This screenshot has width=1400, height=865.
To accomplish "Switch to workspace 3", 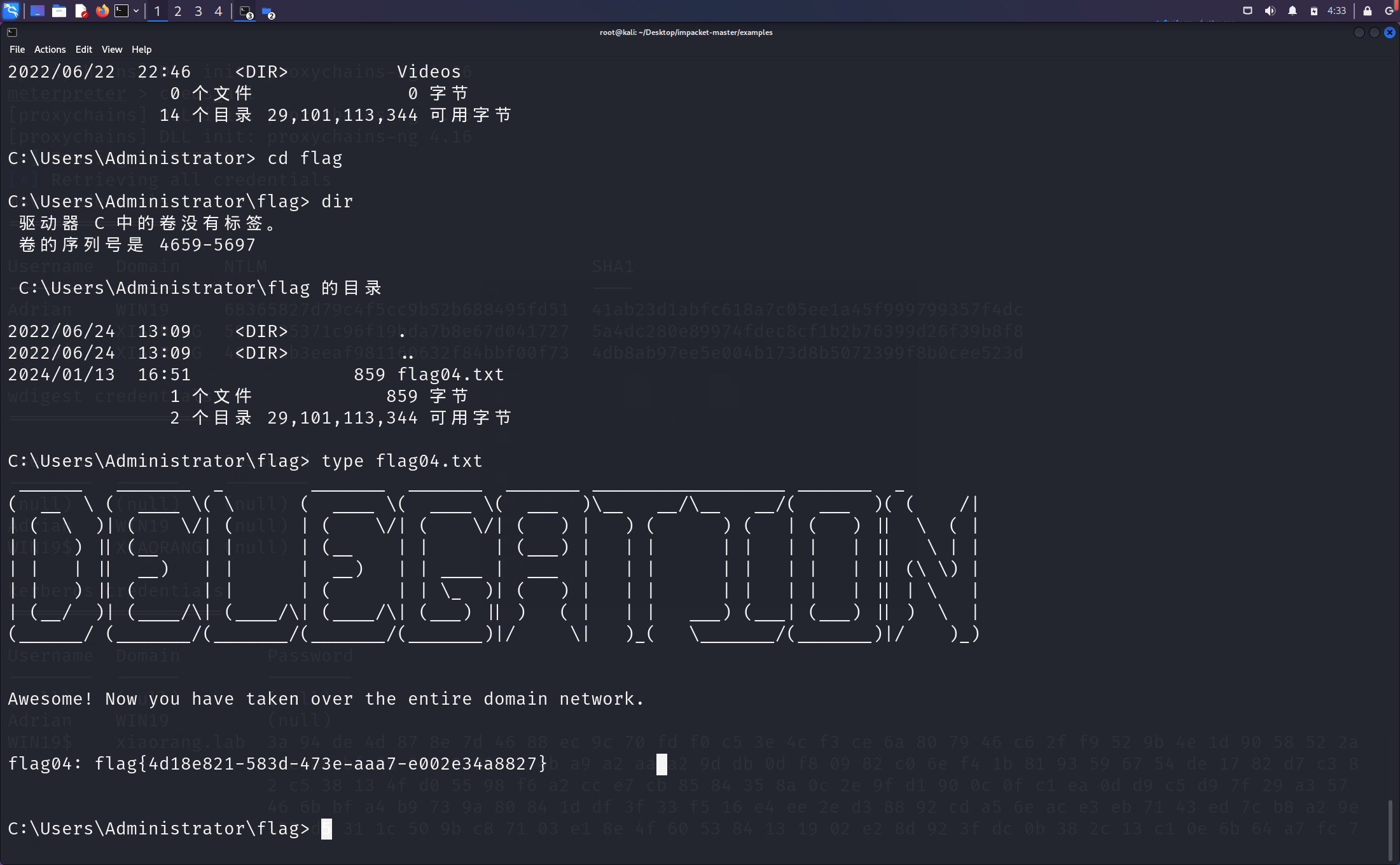I will tap(198, 11).
